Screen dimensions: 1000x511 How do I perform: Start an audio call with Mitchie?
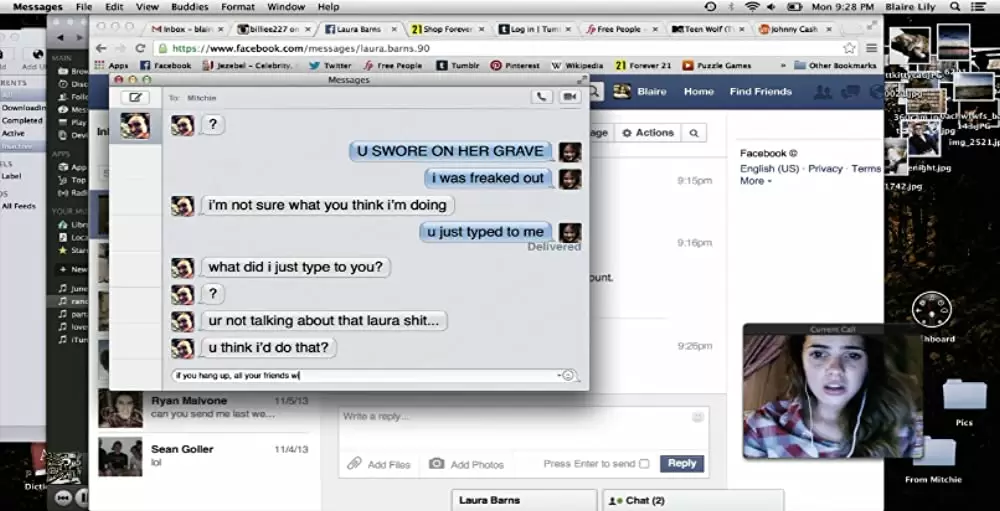point(542,97)
